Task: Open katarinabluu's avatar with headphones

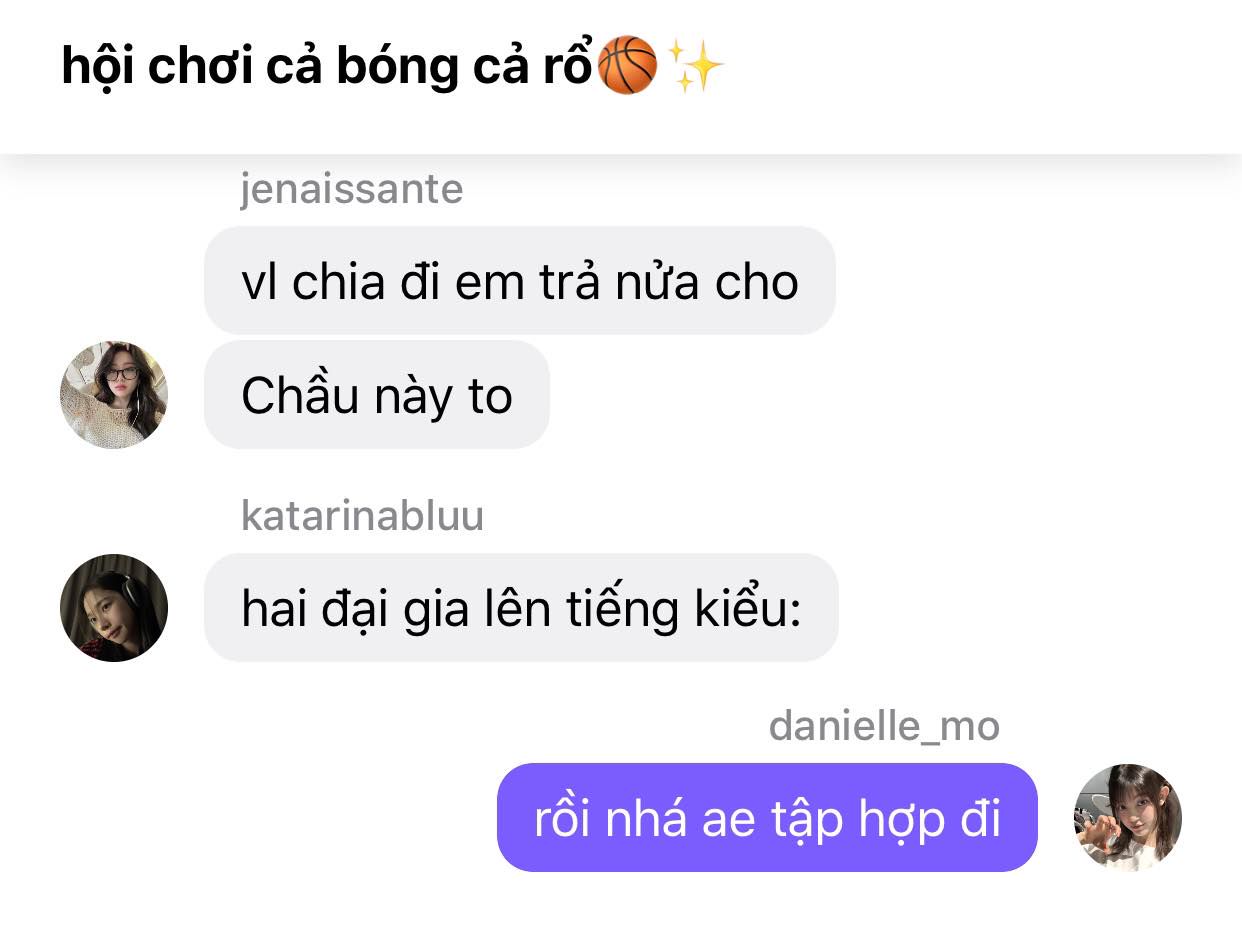Action: (x=114, y=608)
